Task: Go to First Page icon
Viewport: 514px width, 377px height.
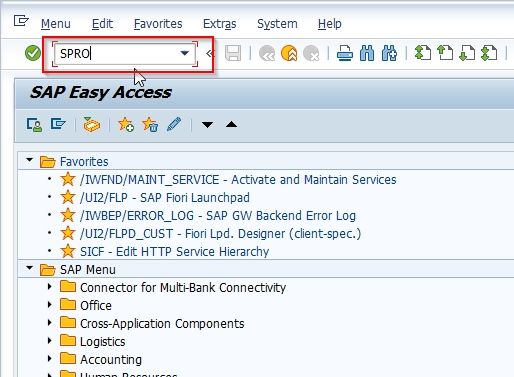Action: 423,53
